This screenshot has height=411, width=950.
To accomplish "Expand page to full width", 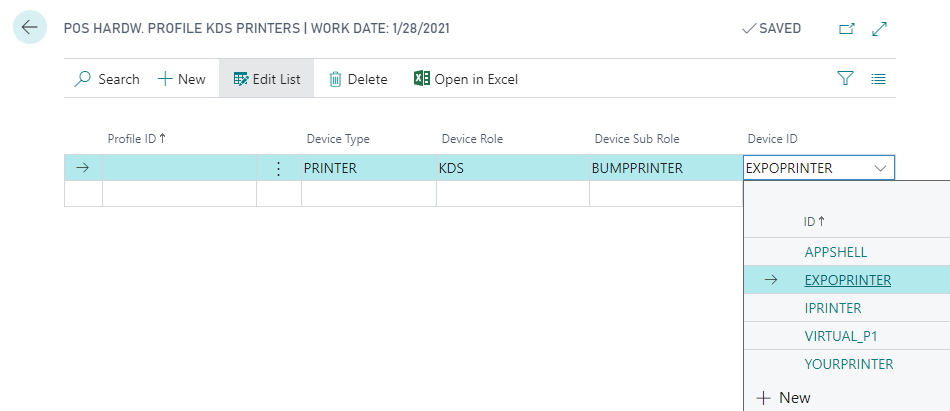I will point(880,29).
